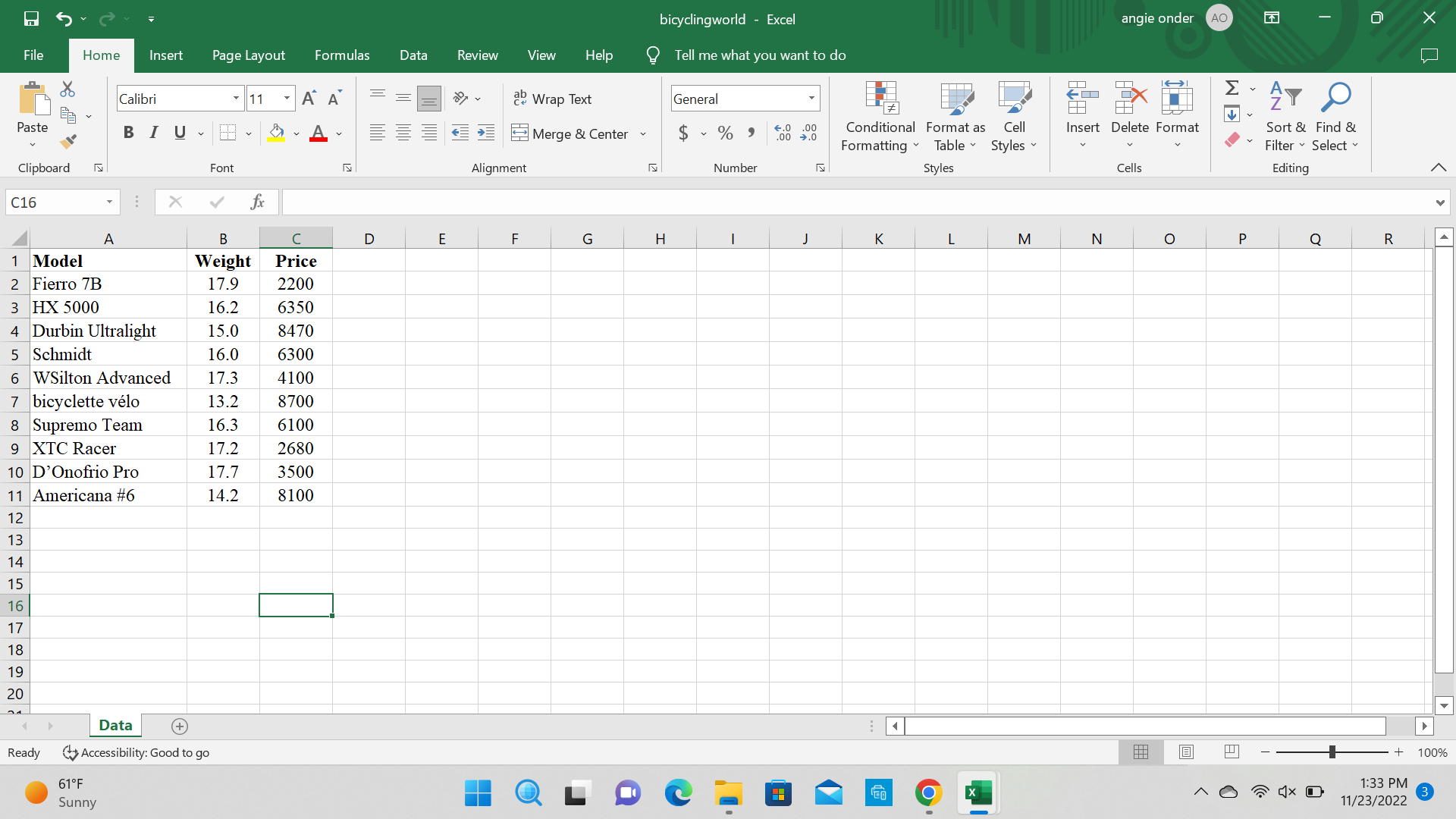Click the Insert Function fx icon
The image size is (1456, 819).
pos(257,202)
